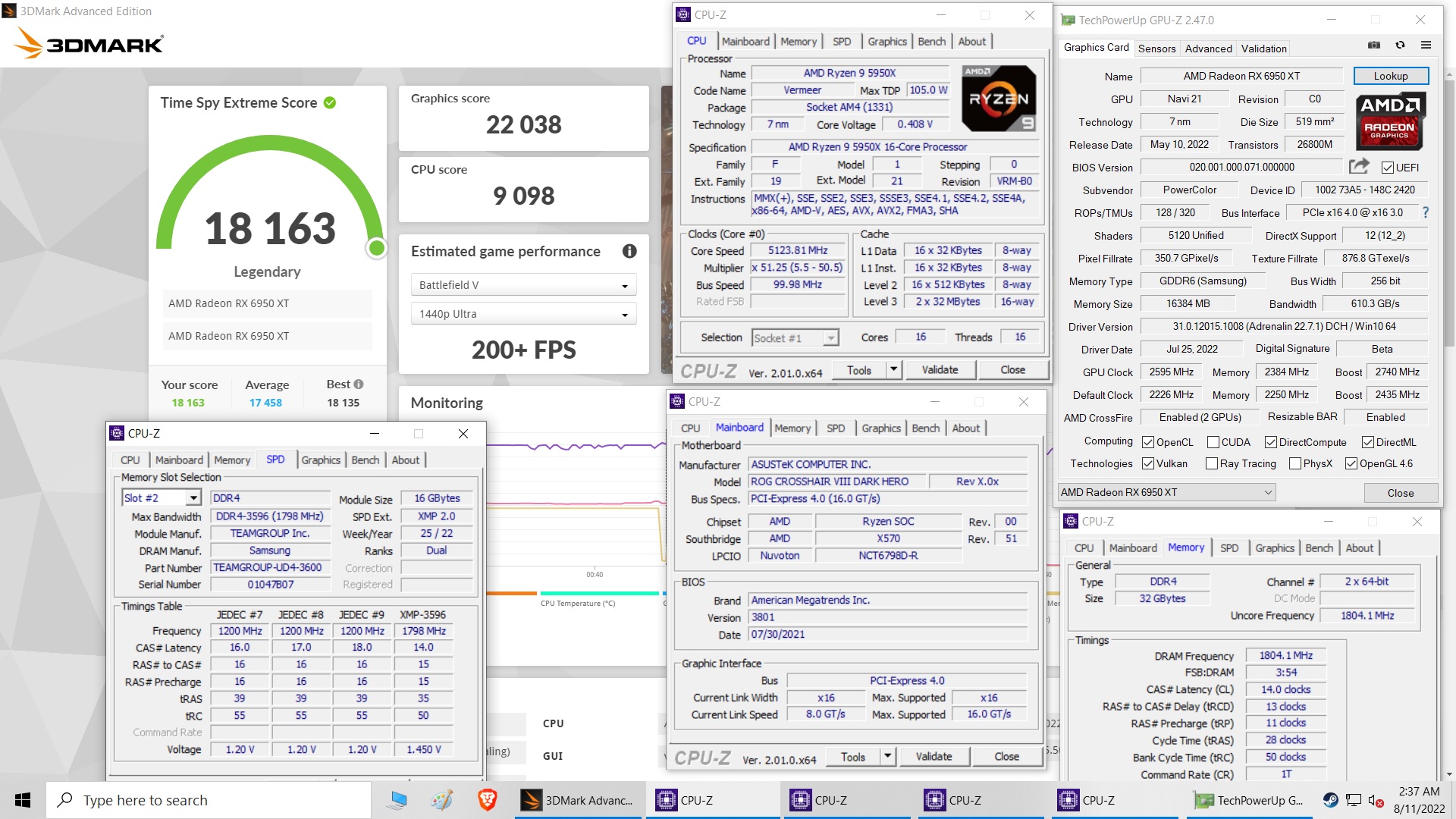
Task: Open the GPU-Z hamburger menu
Action: (x=1426, y=45)
